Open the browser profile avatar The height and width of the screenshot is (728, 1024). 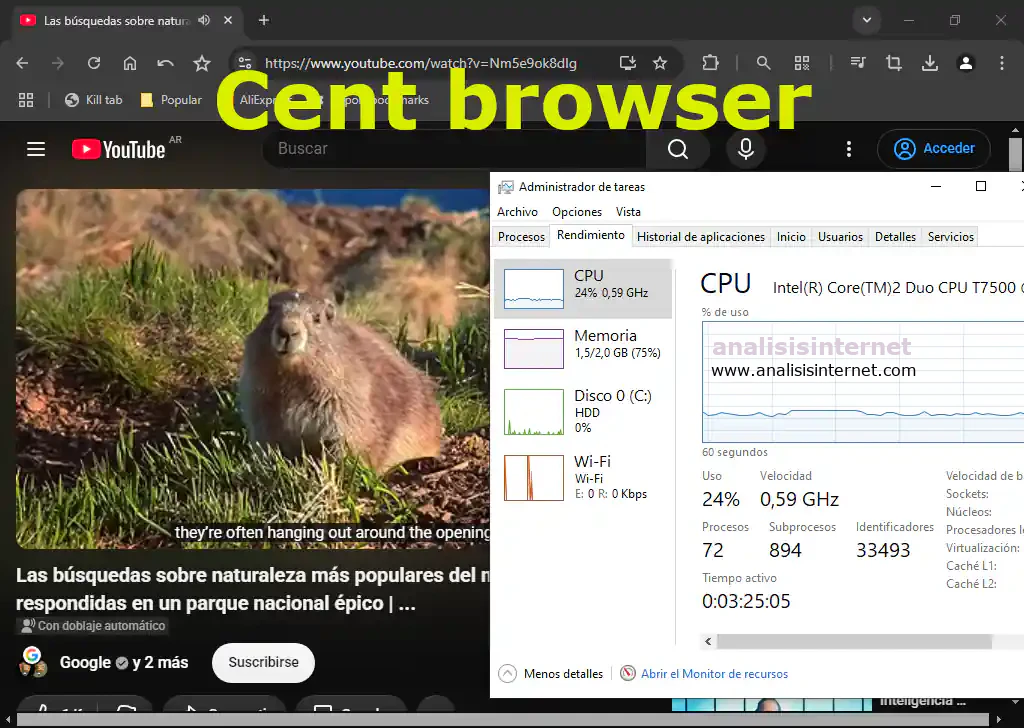tap(965, 63)
